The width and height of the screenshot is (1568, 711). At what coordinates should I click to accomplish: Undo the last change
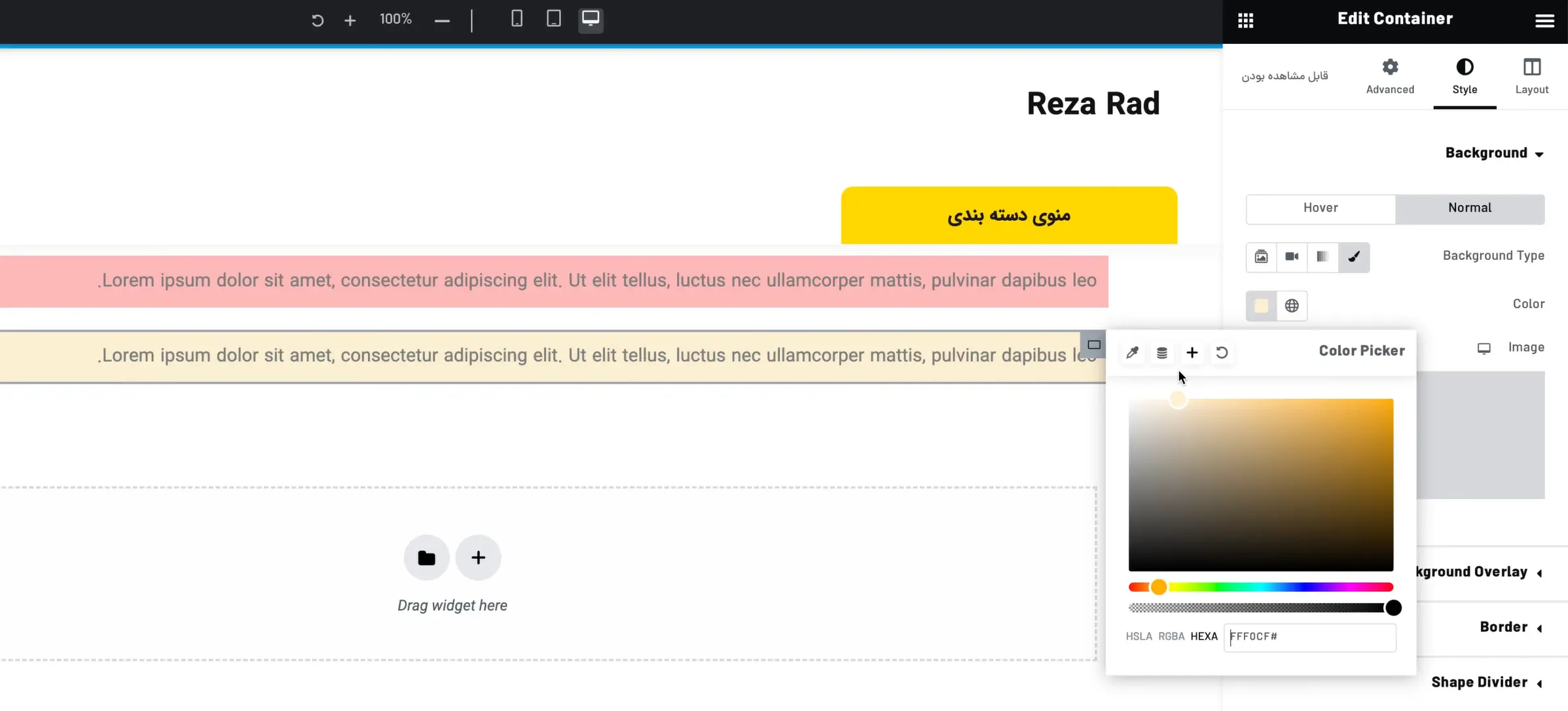coord(317,20)
